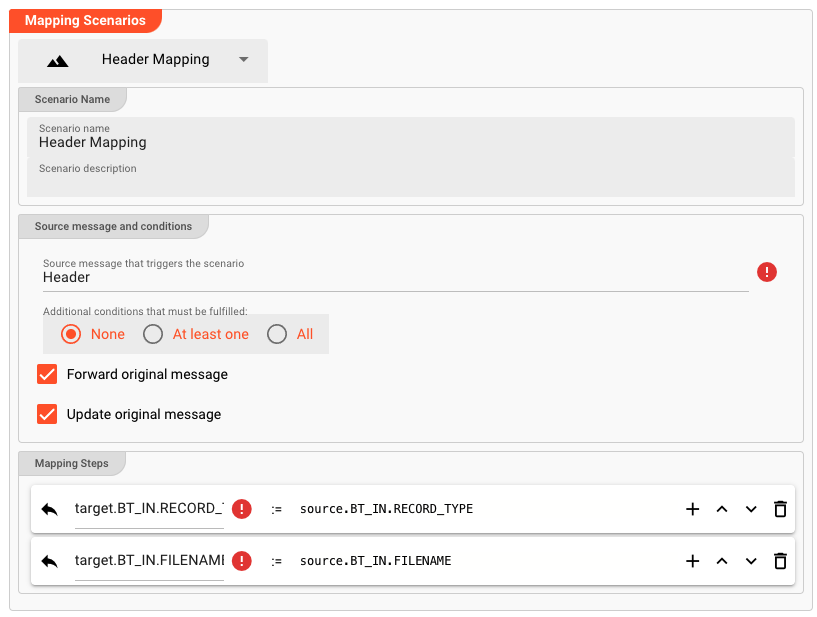
Task: Click the Scenario name input field
Action: (410, 143)
